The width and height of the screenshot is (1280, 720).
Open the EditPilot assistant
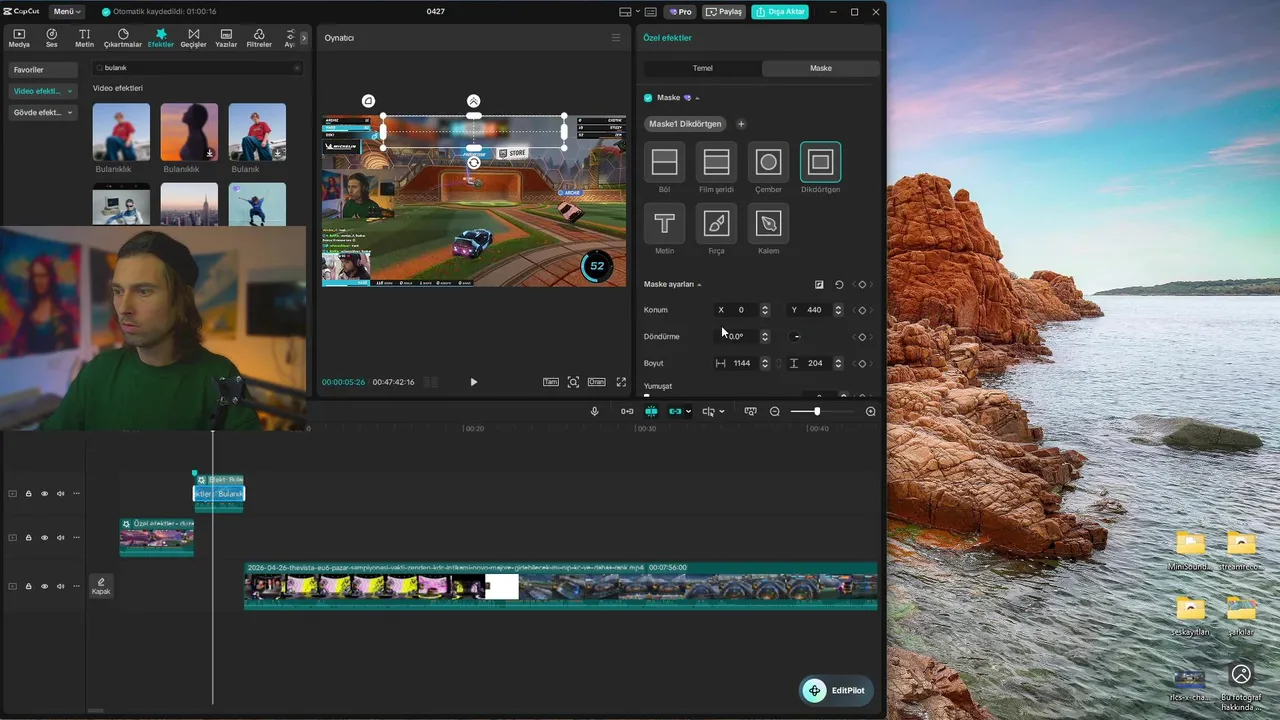837,690
